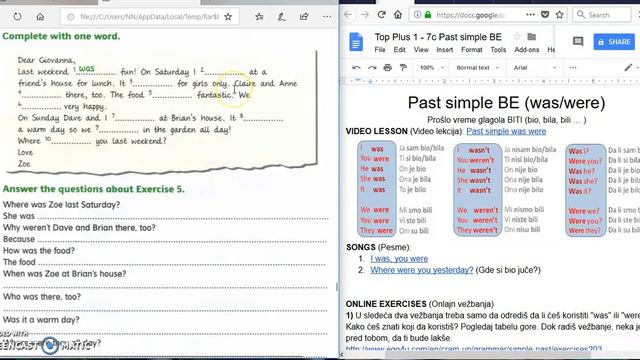
Task: Click the Firefox forward arrow
Action: pyautogui.click(x=364, y=15)
